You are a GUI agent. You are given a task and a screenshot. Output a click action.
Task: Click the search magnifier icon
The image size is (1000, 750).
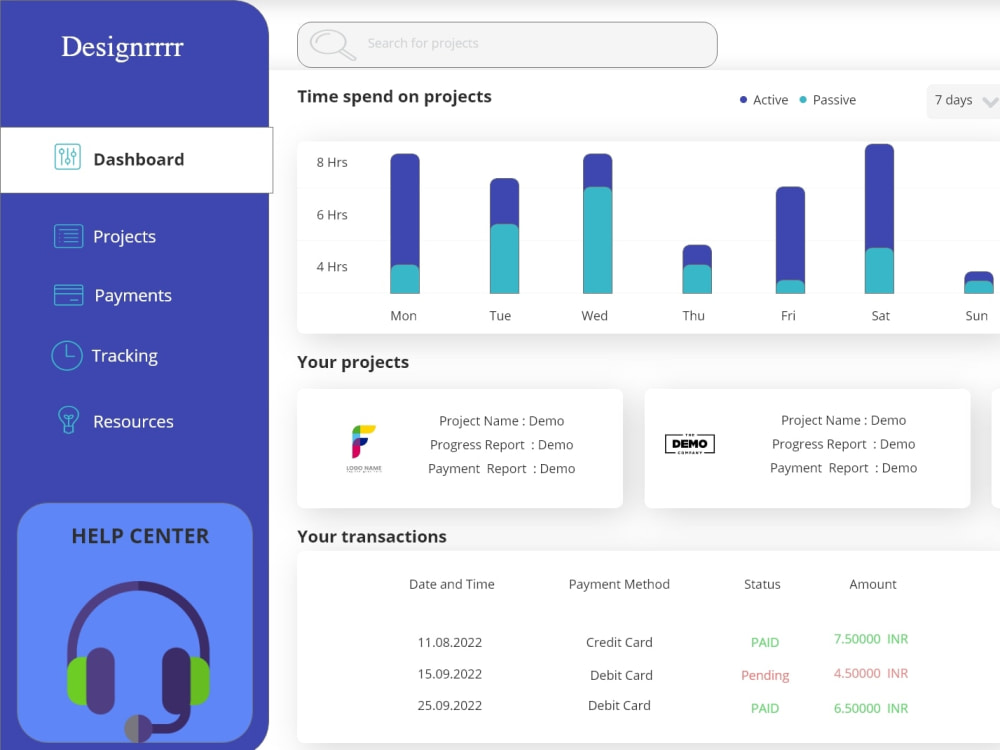click(x=332, y=45)
